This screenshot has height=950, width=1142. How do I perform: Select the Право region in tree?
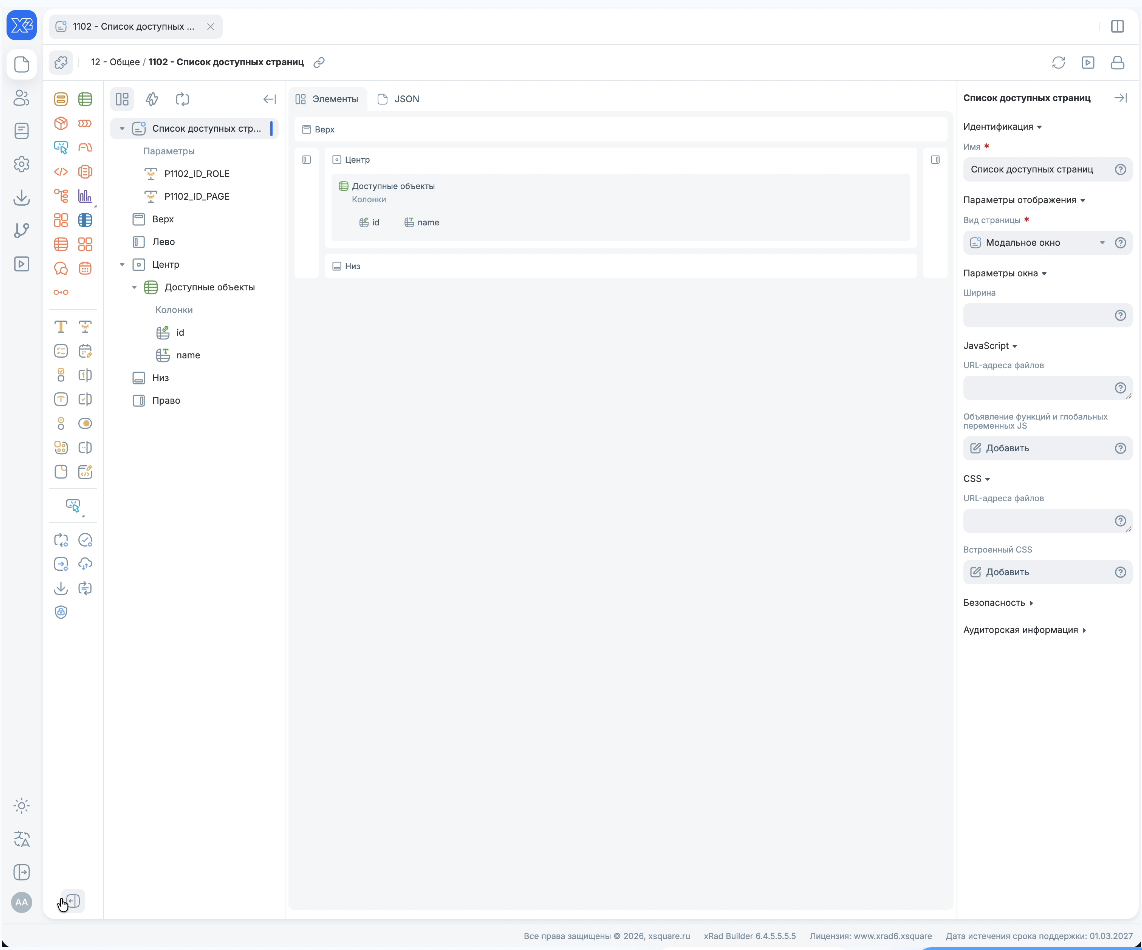166,401
